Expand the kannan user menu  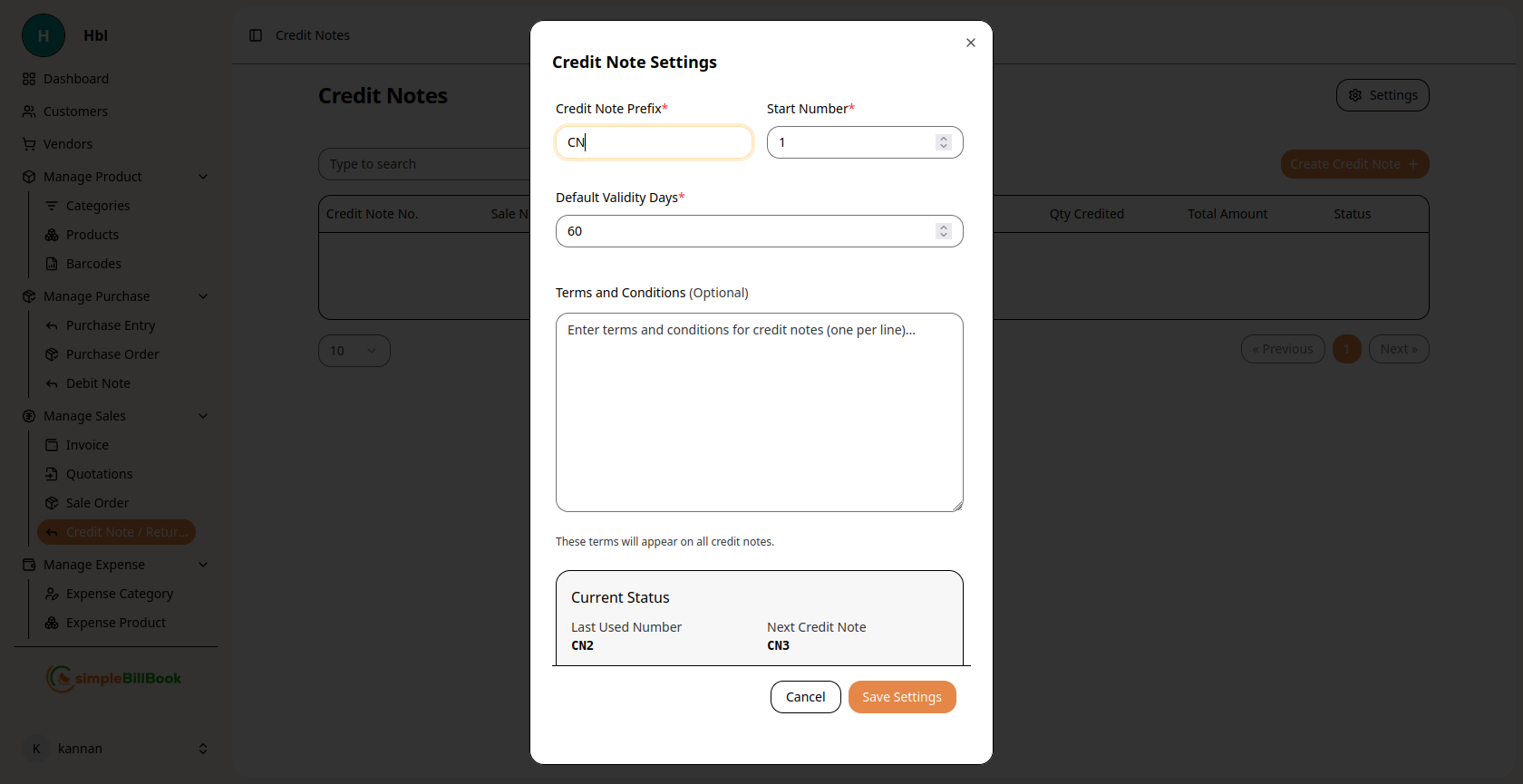203,749
